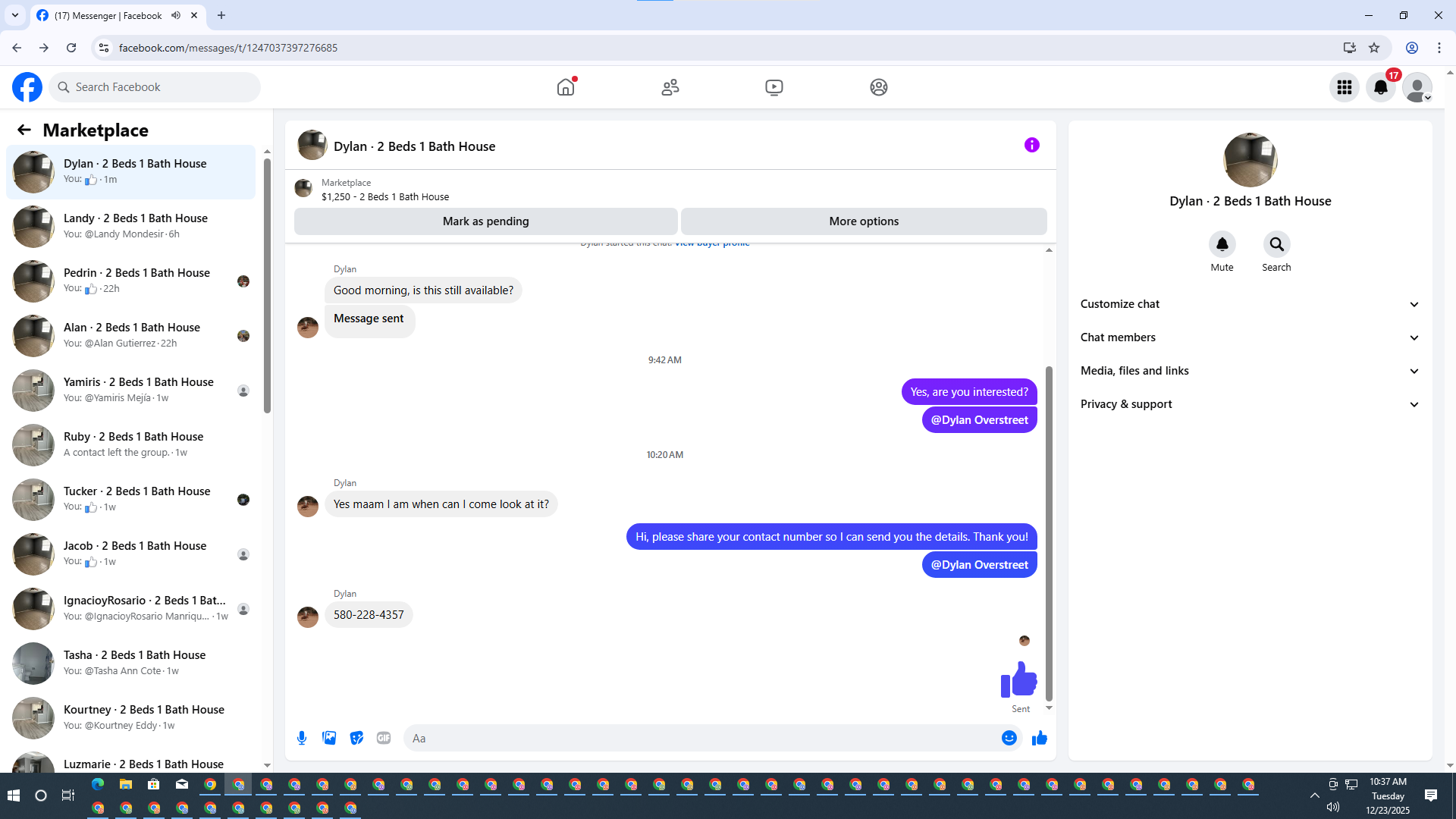Image resolution: width=1456 pixels, height=819 pixels.
Task: Expand the Chat members section
Action: 1249,337
